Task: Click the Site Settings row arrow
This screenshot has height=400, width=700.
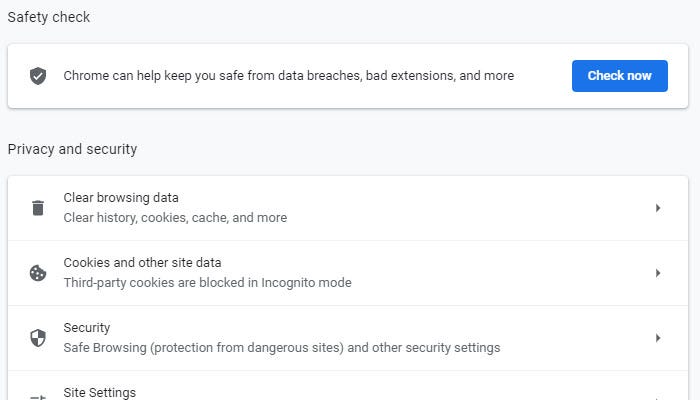Action: coord(658,396)
